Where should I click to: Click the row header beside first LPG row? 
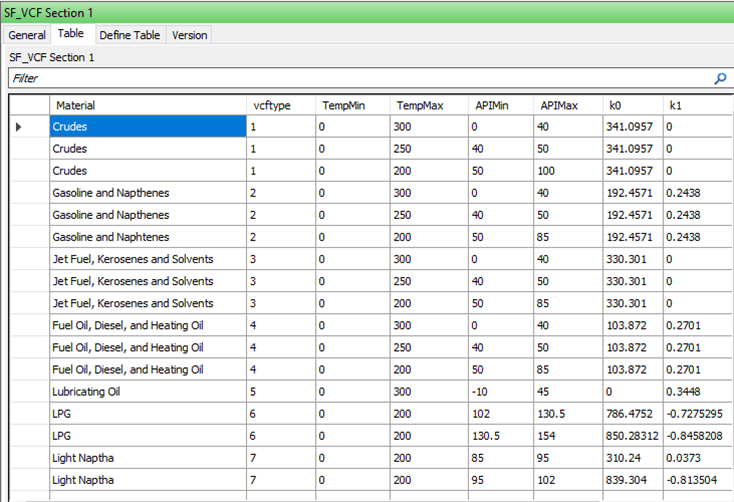coord(29,413)
